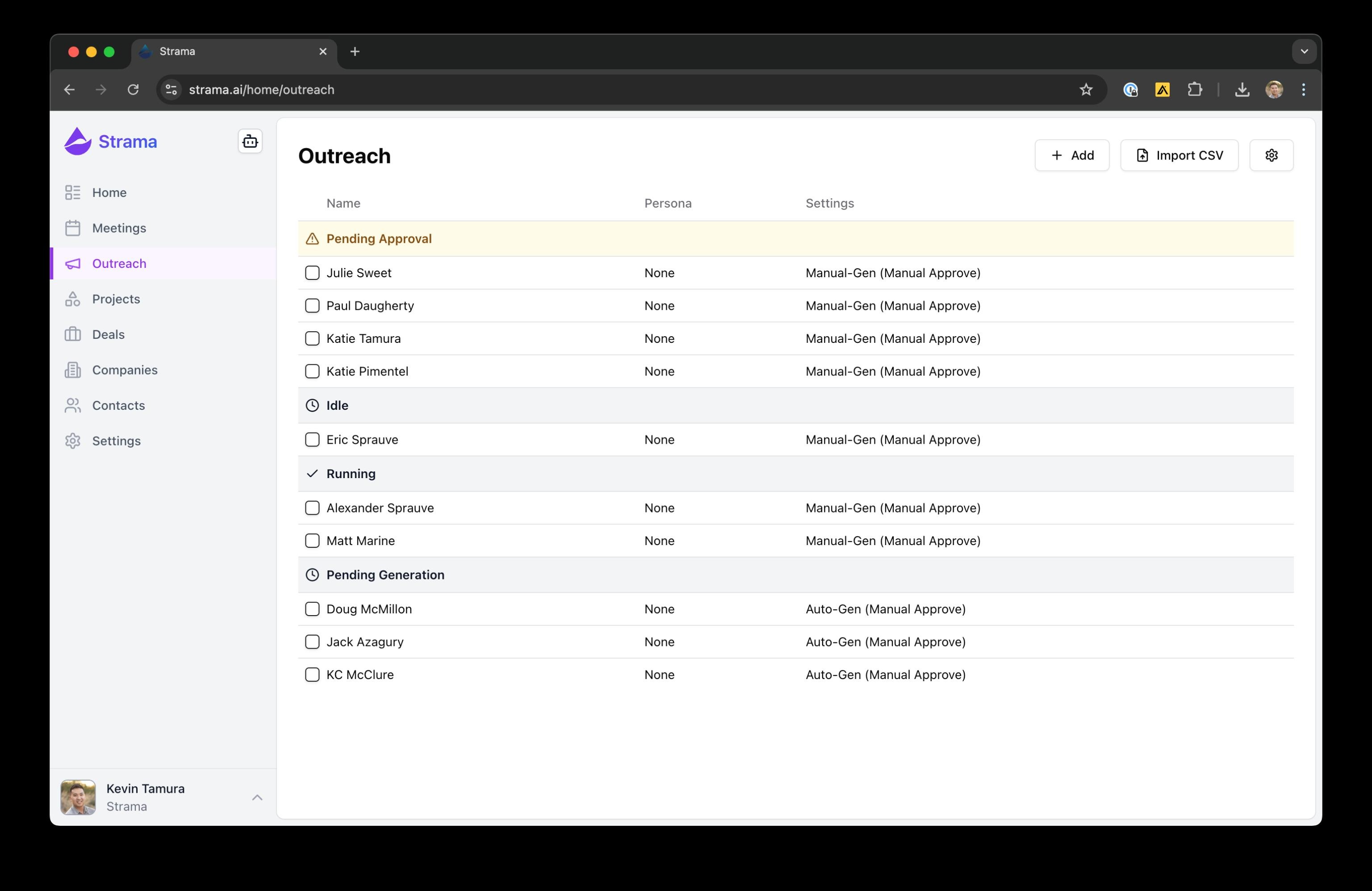This screenshot has height=891, width=1372.
Task: Select Katie Pimentel's checkbox
Action: (x=312, y=371)
